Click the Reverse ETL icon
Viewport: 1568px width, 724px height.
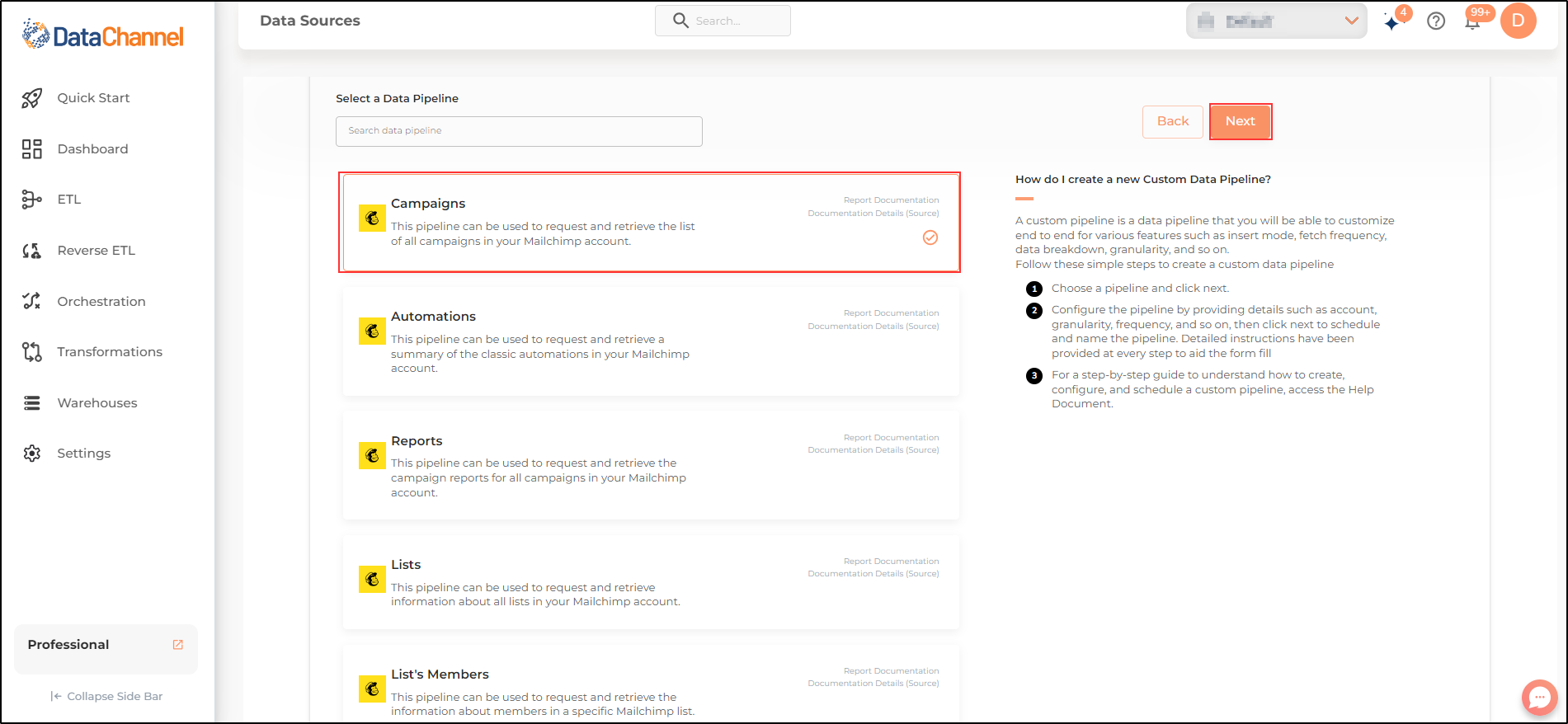point(31,251)
